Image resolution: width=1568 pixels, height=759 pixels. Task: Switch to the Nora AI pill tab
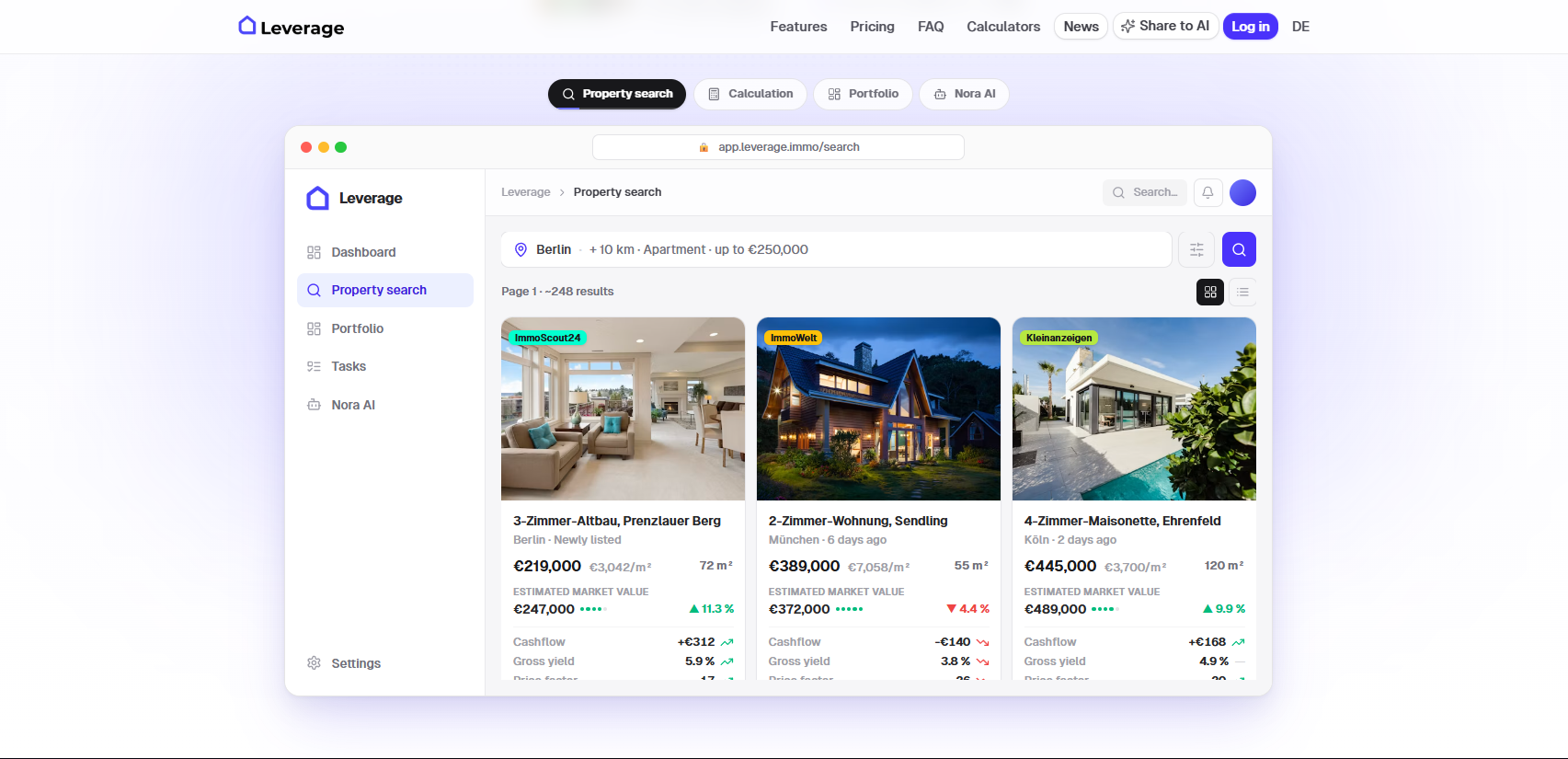964,94
